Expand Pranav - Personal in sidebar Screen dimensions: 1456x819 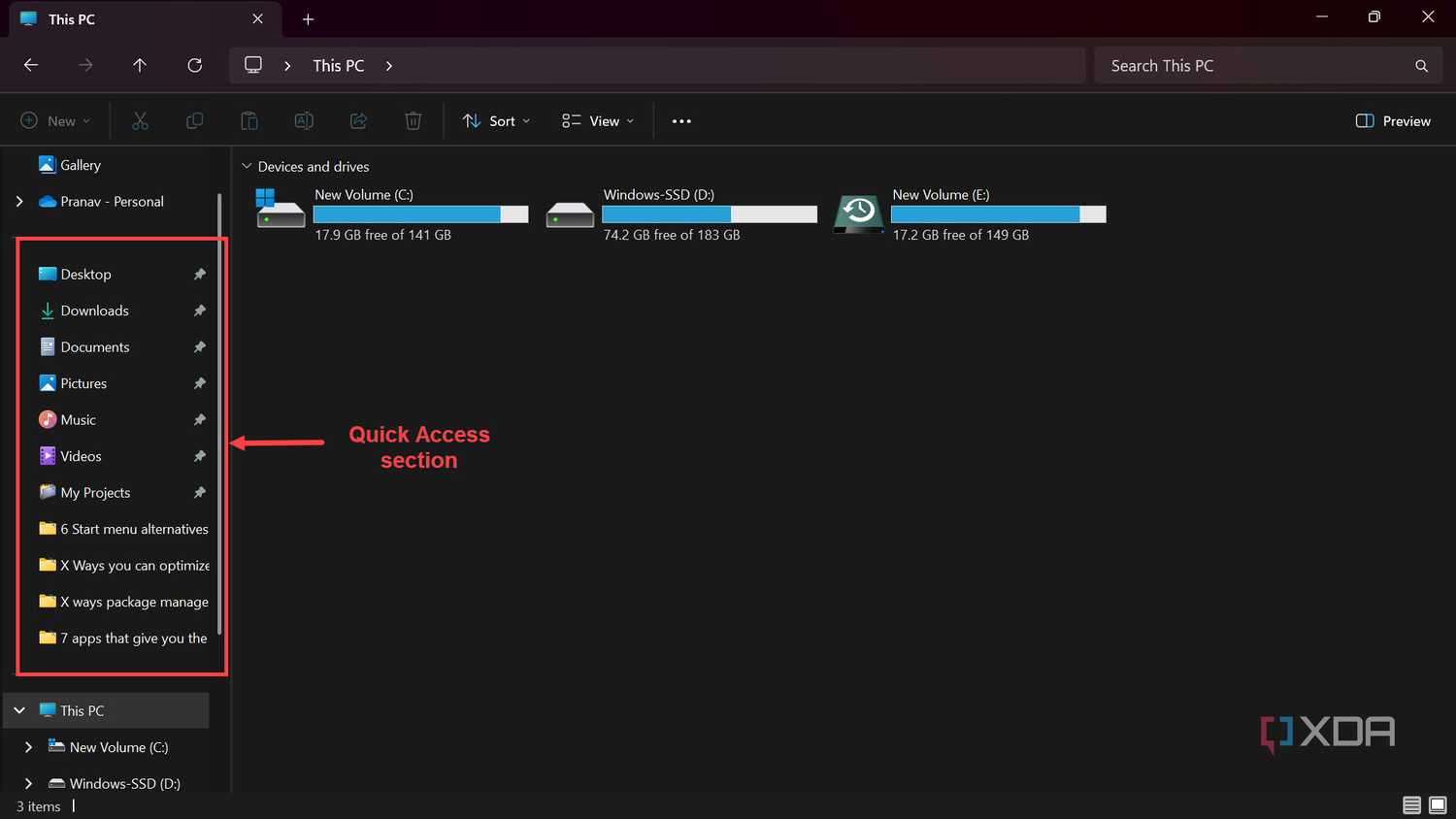pos(19,201)
